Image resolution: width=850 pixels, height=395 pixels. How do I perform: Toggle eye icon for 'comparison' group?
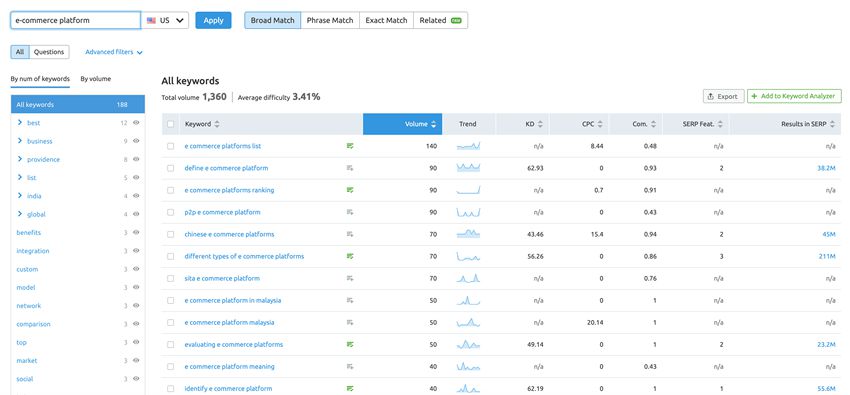[x=136, y=324]
